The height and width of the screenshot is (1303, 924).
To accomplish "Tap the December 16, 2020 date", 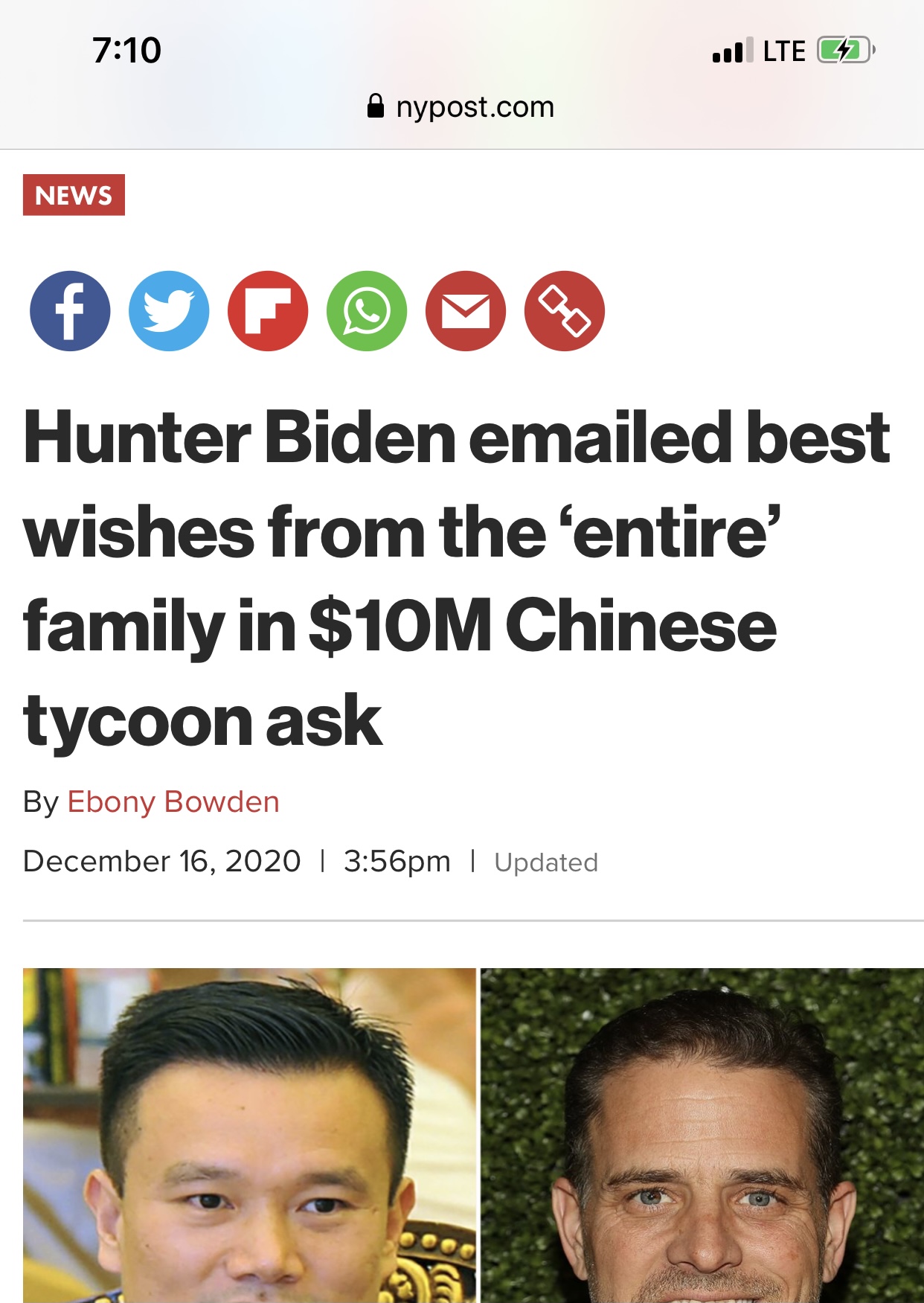I will (x=162, y=862).
